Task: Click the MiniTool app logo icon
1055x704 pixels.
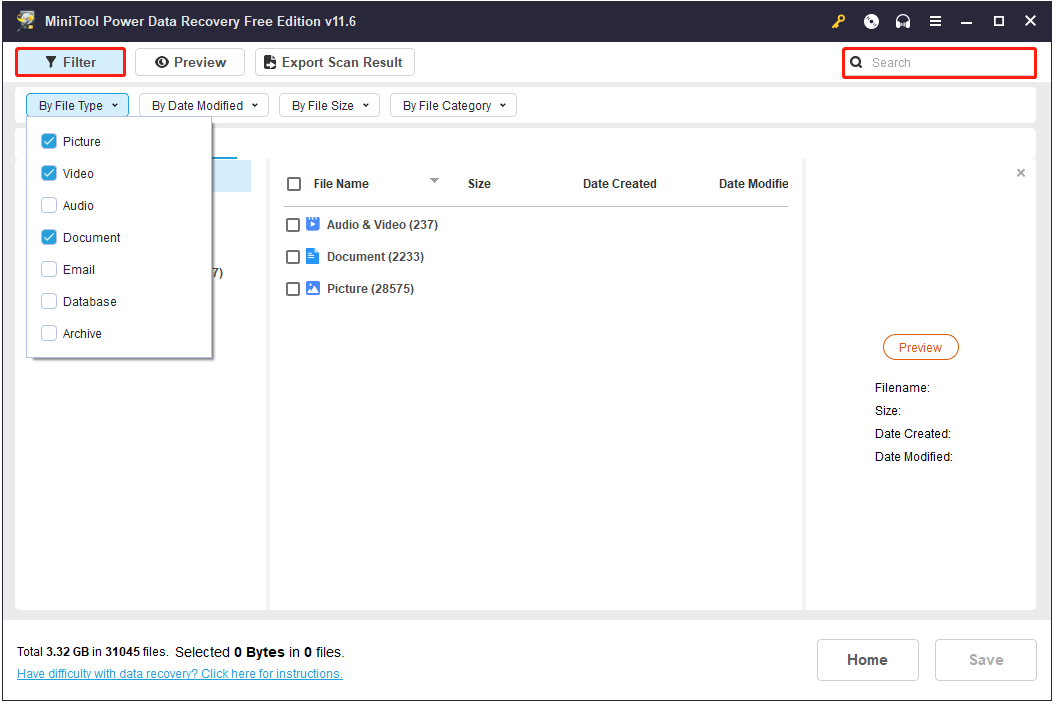Action: [x=27, y=21]
